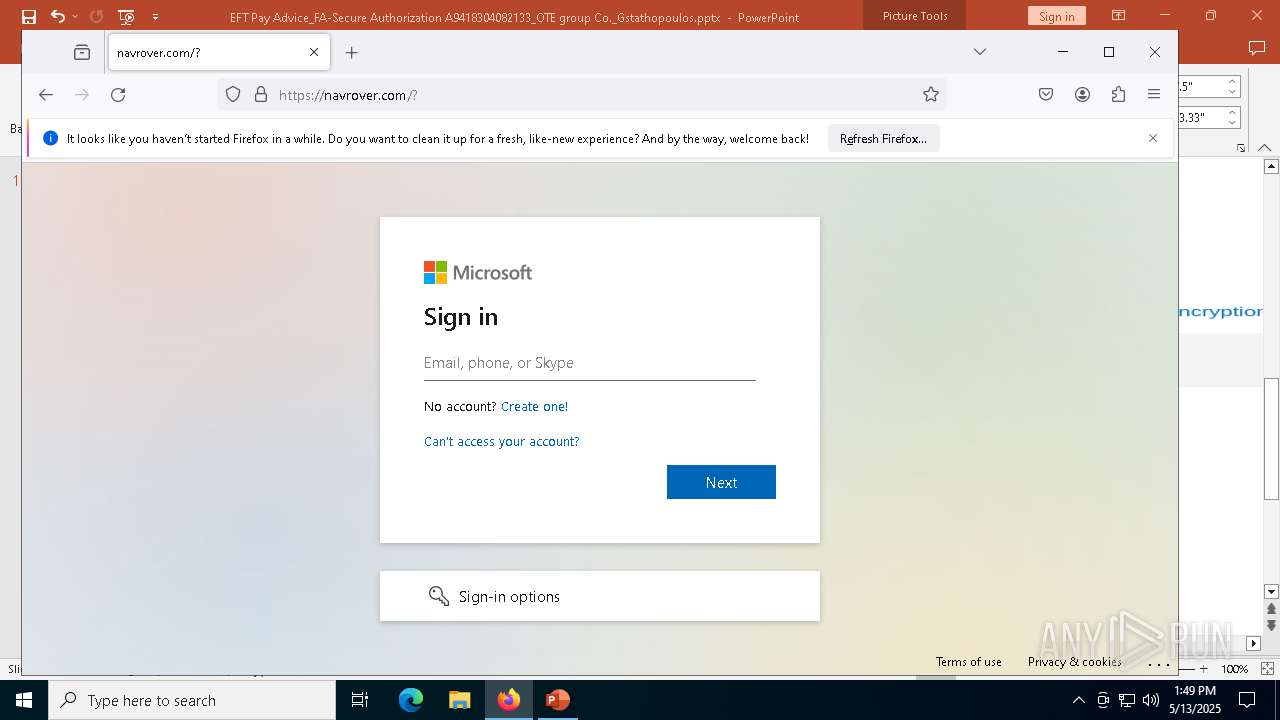Go back in Firefox
This screenshot has width=1280, height=720.
(x=46, y=94)
